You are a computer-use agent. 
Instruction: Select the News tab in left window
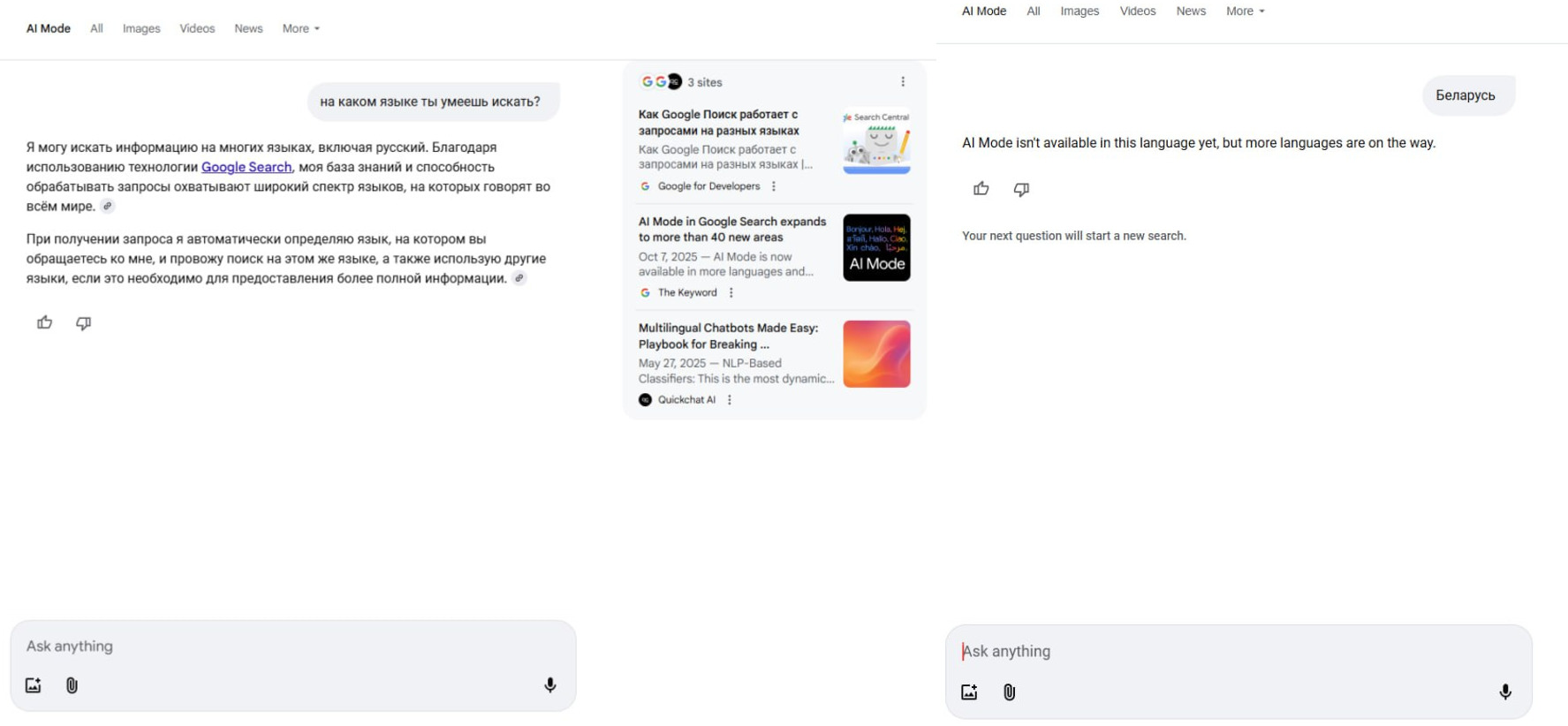coord(248,29)
